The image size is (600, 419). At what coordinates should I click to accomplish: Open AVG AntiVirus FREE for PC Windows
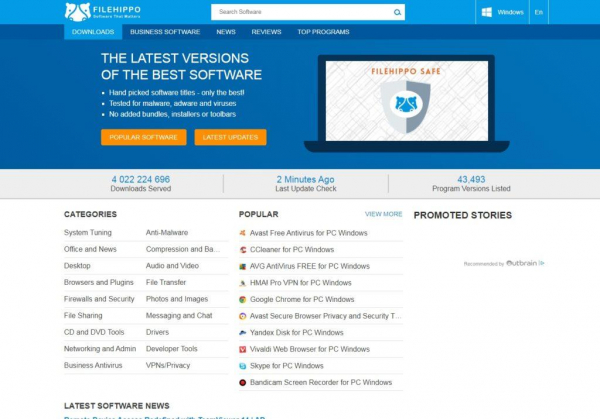coord(310,266)
